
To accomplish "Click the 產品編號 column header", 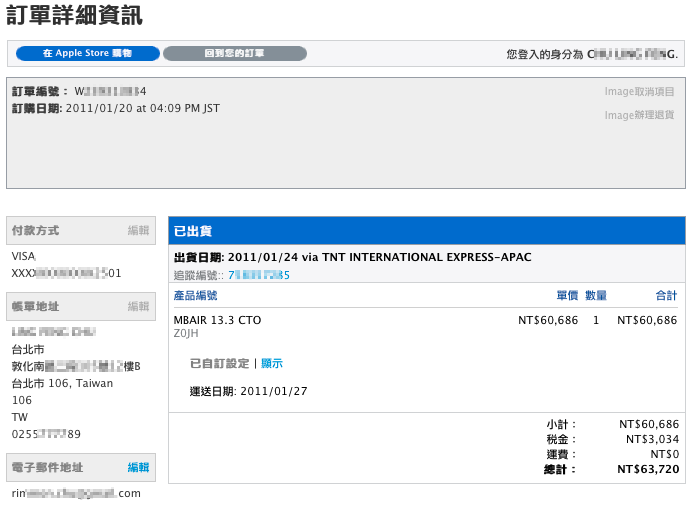I will [x=195, y=295].
